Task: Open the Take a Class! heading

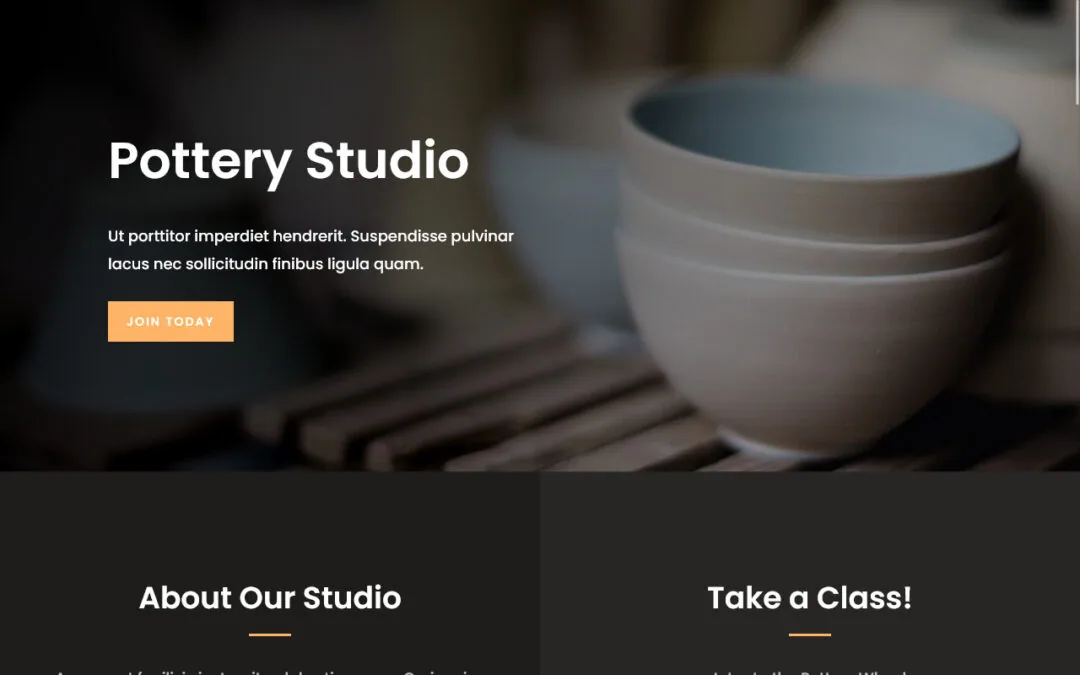Action: [810, 597]
